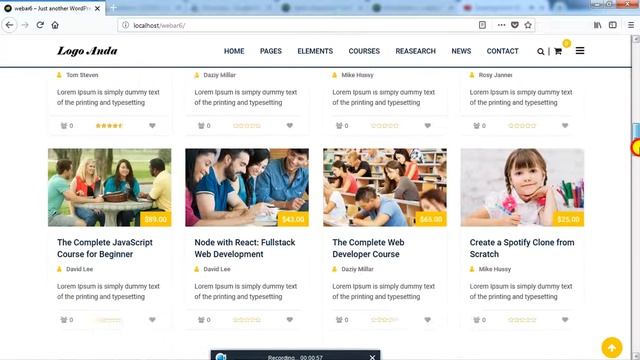Screen dimensions: 640x360
Task: Open the HOME menu item
Action: (234, 51)
